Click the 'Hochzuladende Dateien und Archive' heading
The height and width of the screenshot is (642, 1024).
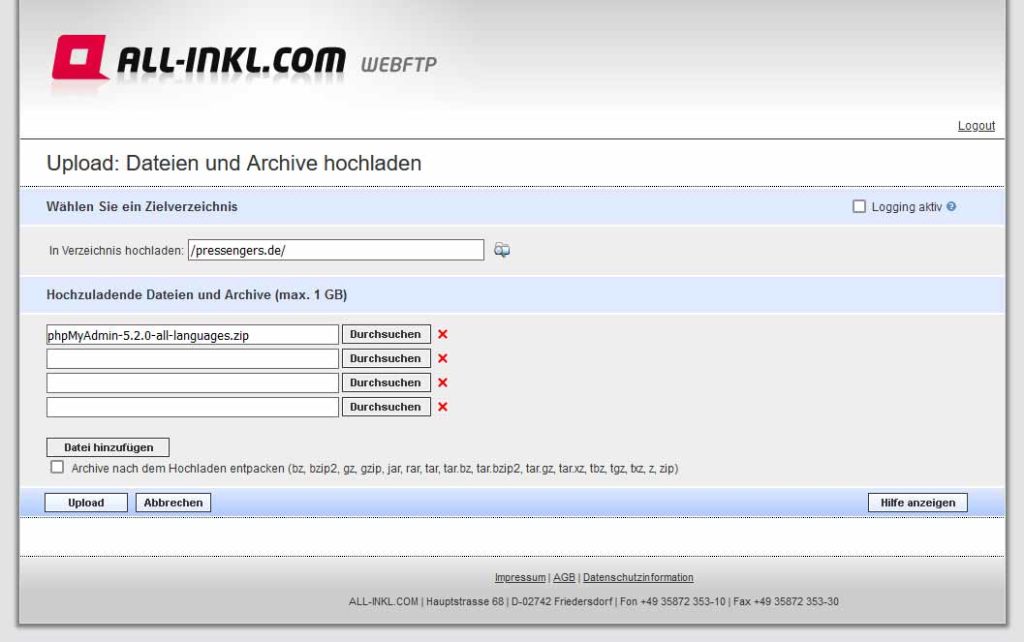click(197, 295)
